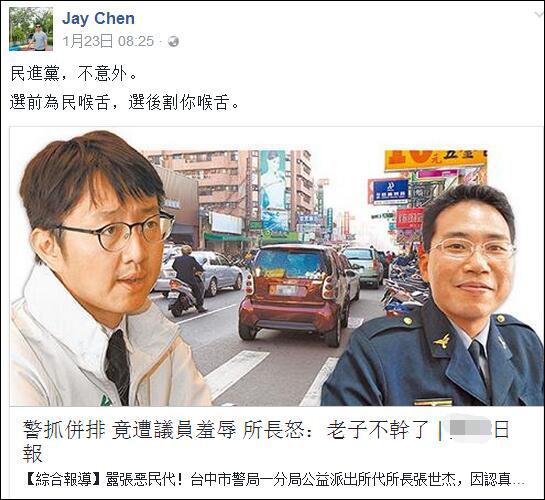This screenshot has height=500, width=545.
Task: Click the globe public privacy icon
Action: pyautogui.click(x=173, y=42)
